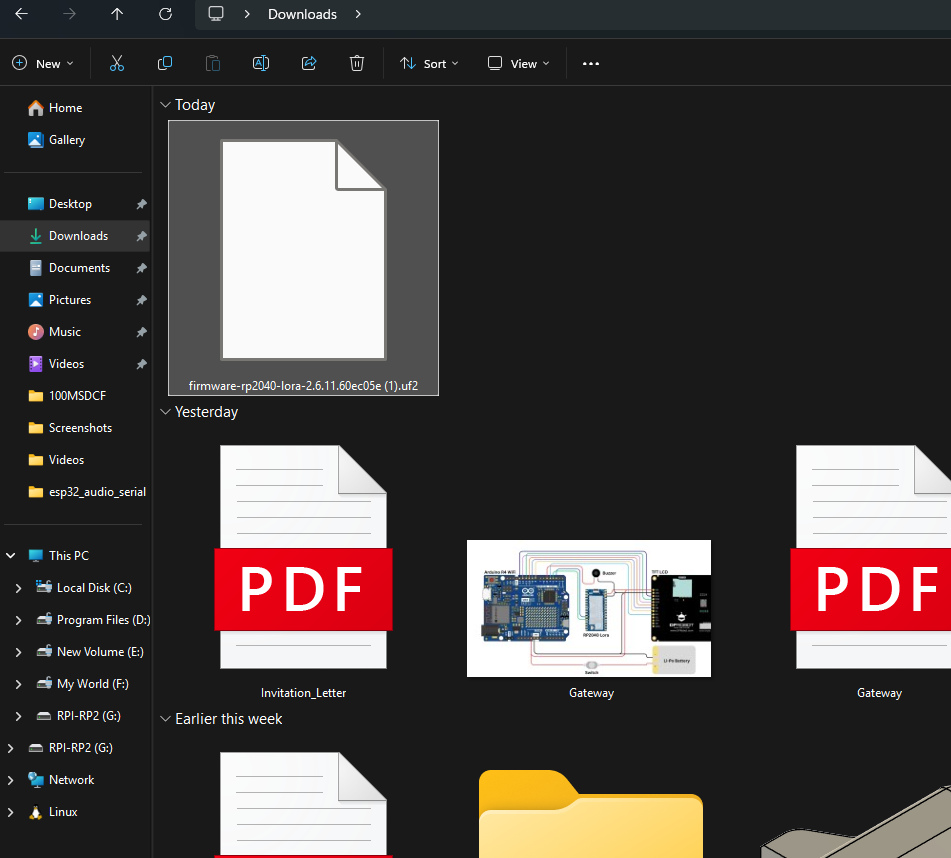Open the Sort dropdown menu
This screenshot has width=951, height=858.
click(x=429, y=63)
